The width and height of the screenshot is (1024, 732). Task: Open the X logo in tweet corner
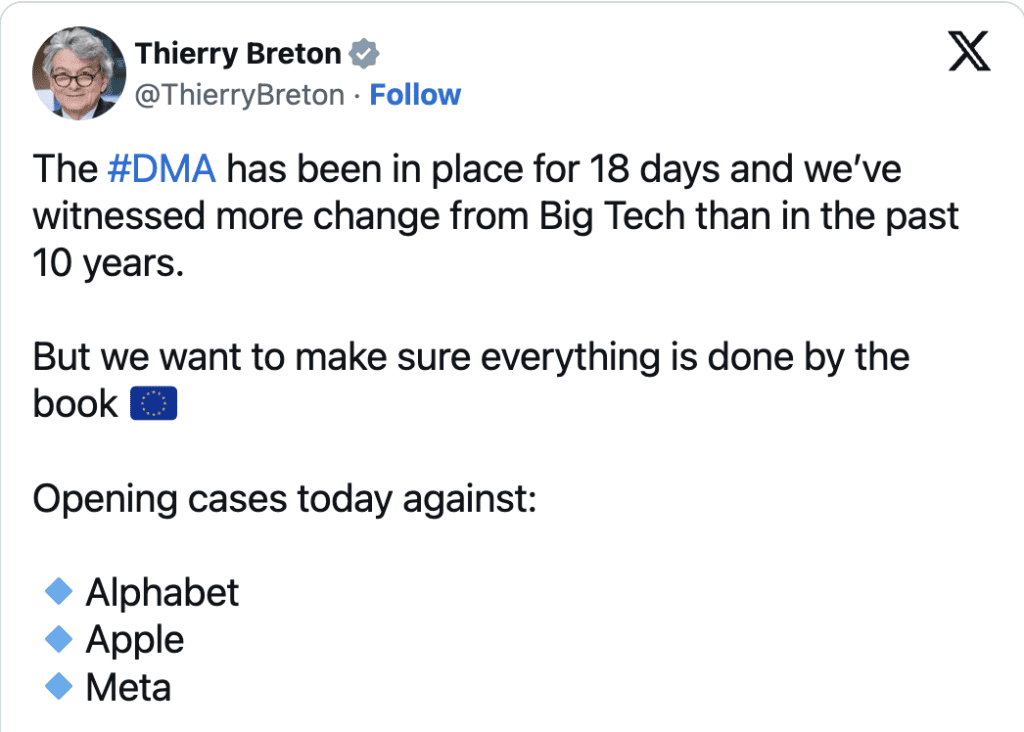tap(969, 51)
